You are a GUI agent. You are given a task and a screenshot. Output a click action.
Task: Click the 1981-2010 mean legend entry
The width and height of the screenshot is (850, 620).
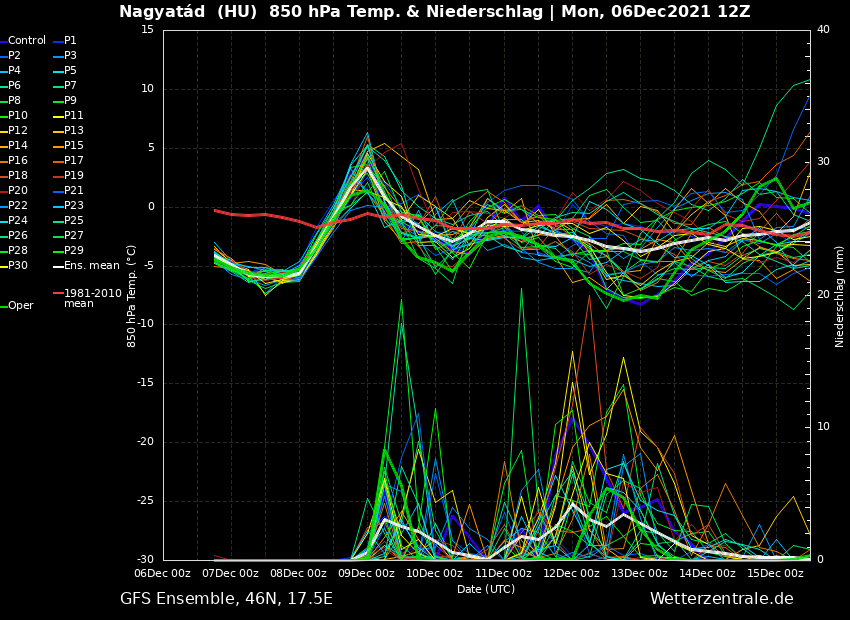[x=92, y=298]
